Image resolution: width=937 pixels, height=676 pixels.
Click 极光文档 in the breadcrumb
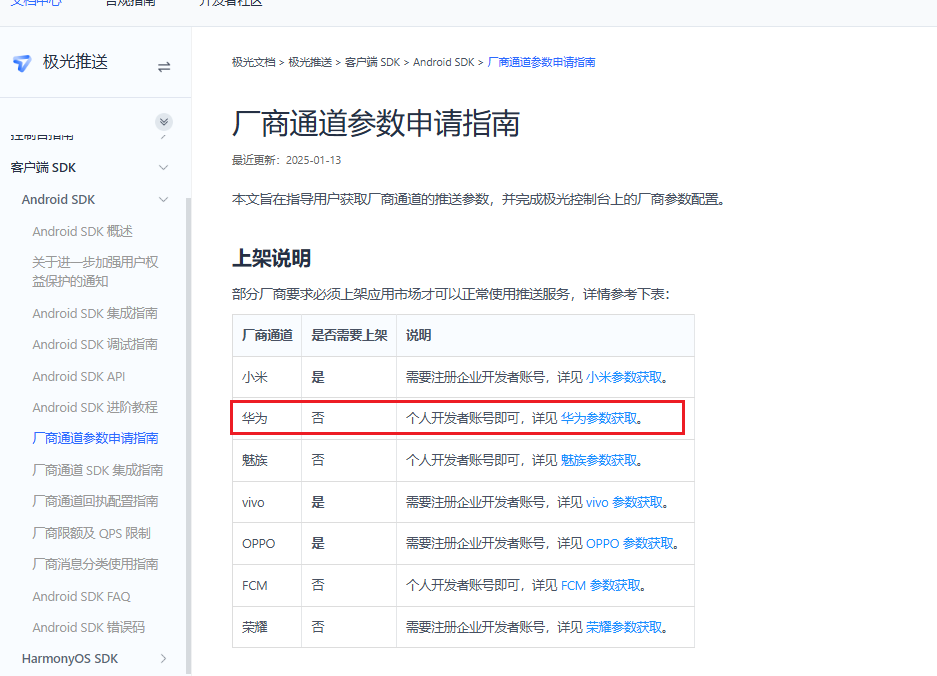pyautogui.click(x=253, y=62)
